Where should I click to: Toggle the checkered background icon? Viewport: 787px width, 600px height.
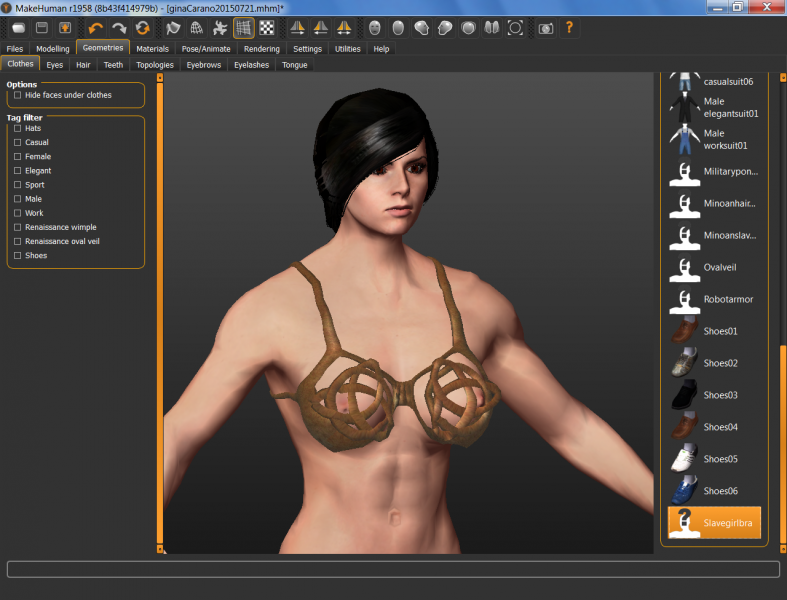(x=267, y=28)
